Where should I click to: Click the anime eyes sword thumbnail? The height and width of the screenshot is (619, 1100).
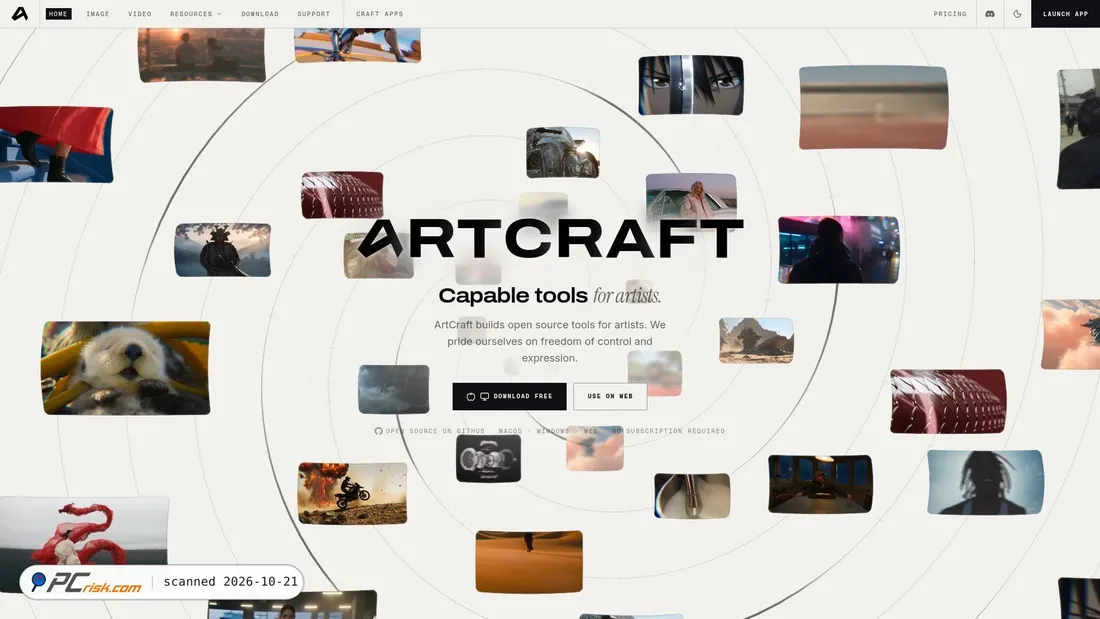click(x=691, y=85)
